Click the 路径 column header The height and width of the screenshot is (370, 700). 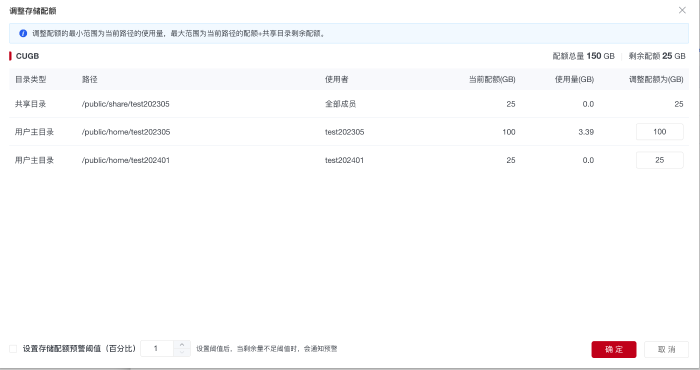(89, 79)
